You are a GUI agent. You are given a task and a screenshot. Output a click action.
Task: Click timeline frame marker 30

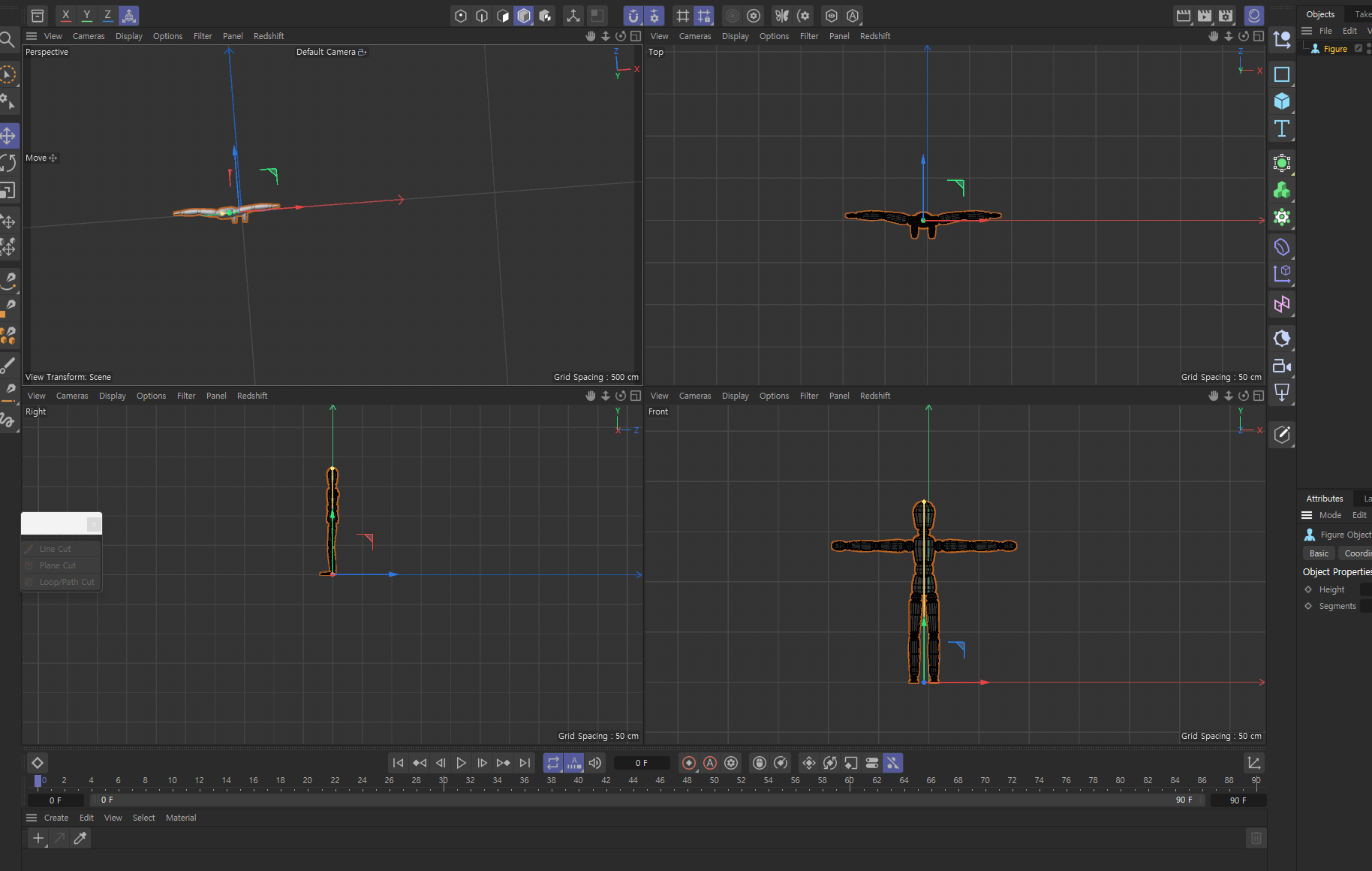(443, 780)
